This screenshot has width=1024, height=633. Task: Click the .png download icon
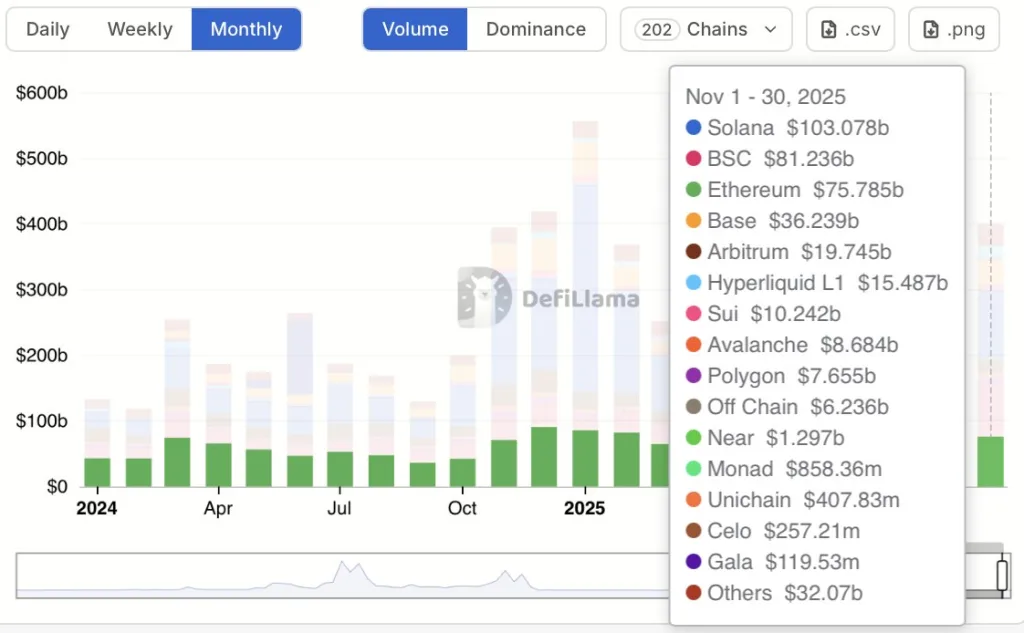931,30
